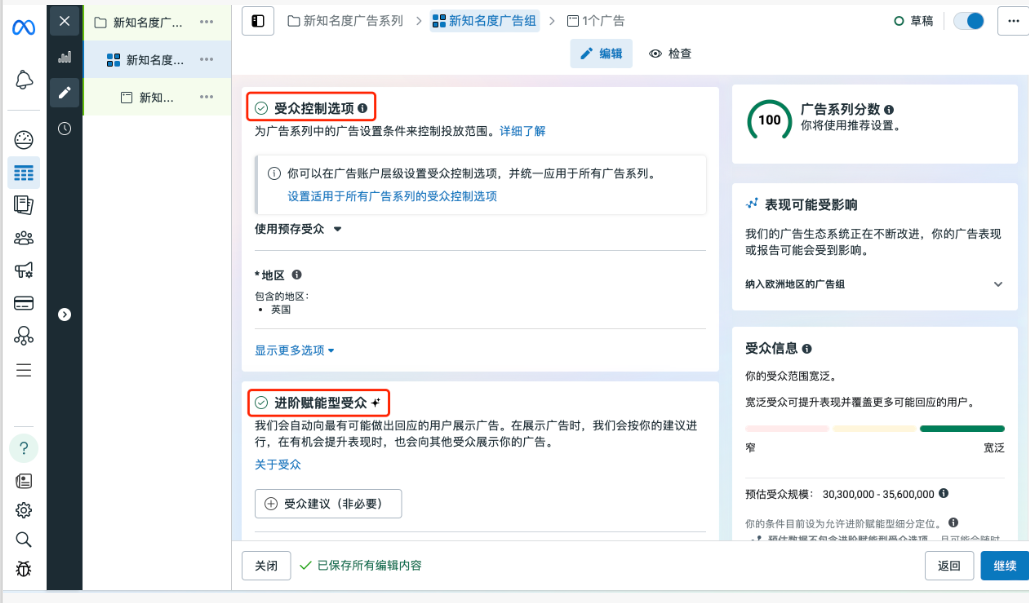Expand 显示更多选项 options
The height and width of the screenshot is (603, 1029).
point(295,350)
